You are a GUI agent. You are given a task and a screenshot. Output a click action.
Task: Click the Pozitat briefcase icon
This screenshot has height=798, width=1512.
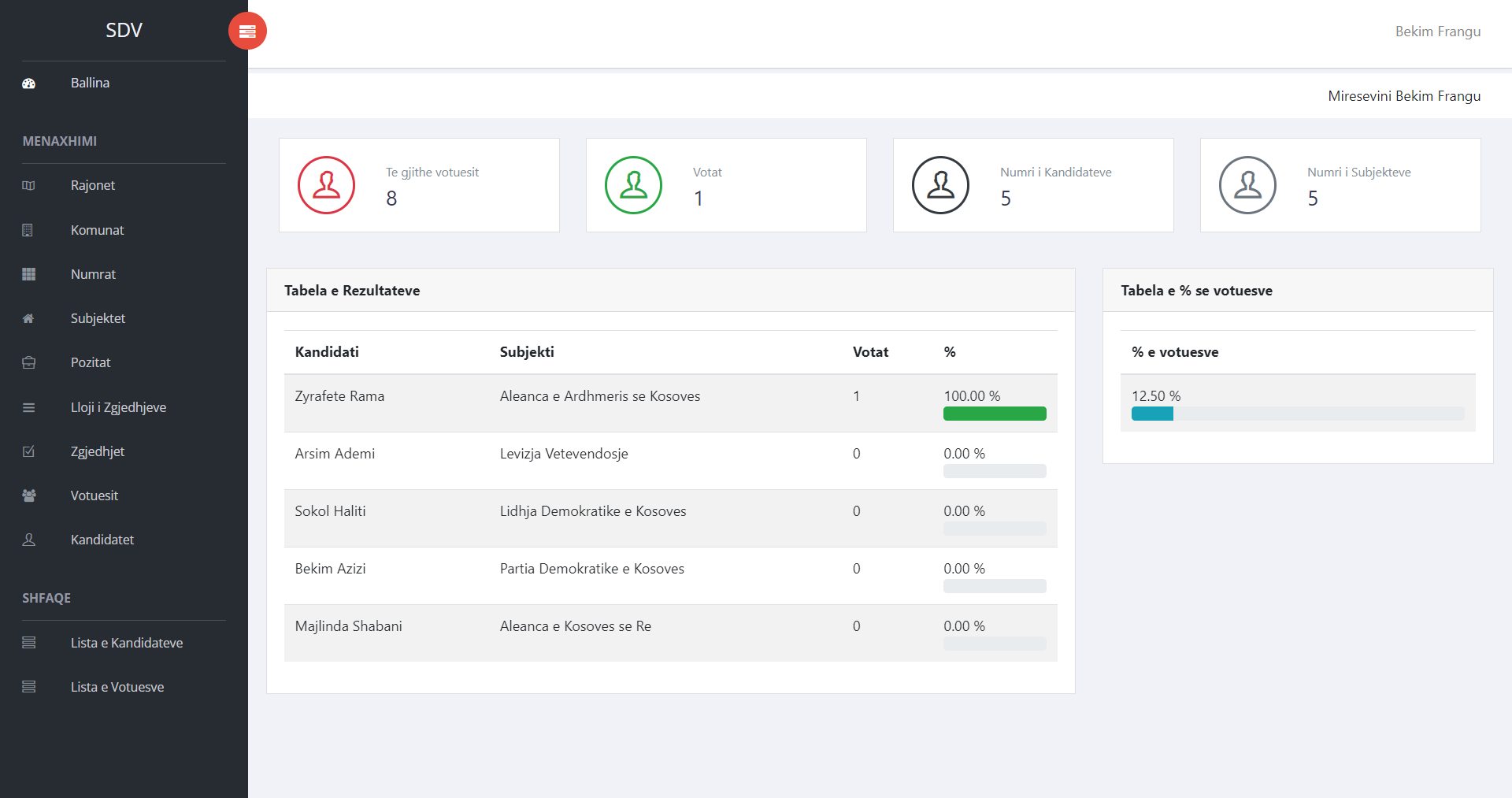coord(28,362)
